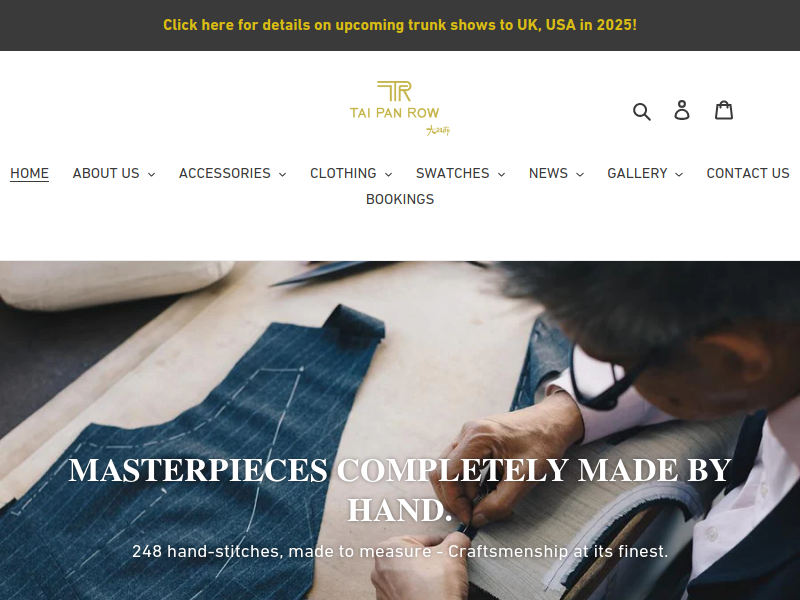This screenshot has height=600, width=800.
Task: Open the shopping bag cart icon
Action: 723,110
